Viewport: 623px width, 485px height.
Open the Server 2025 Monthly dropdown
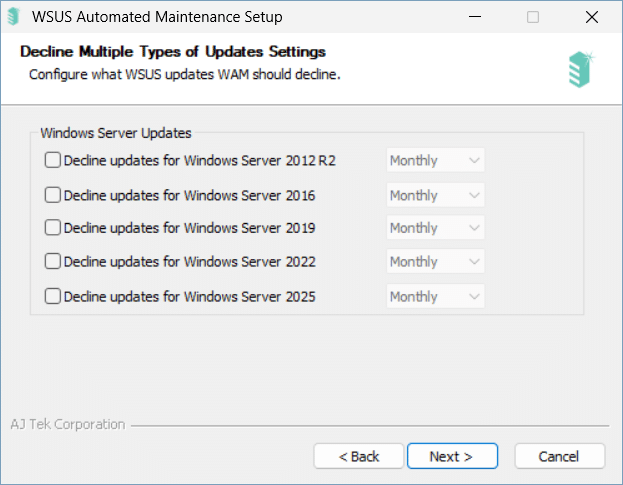(435, 296)
